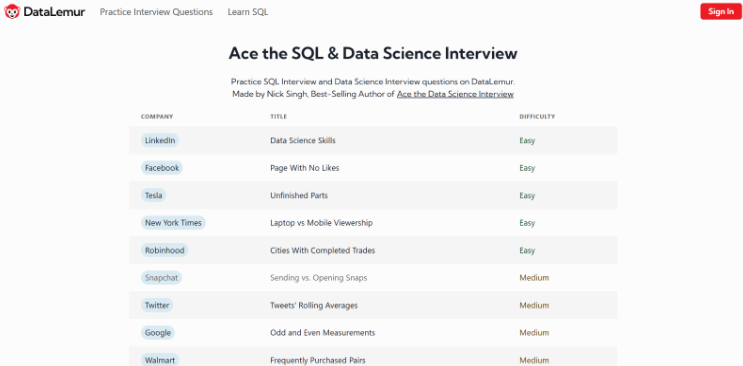Image resolution: width=743 pixels, height=366 pixels.
Task: Open Frequently Purchased Pairs question
Action: point(317,360)
